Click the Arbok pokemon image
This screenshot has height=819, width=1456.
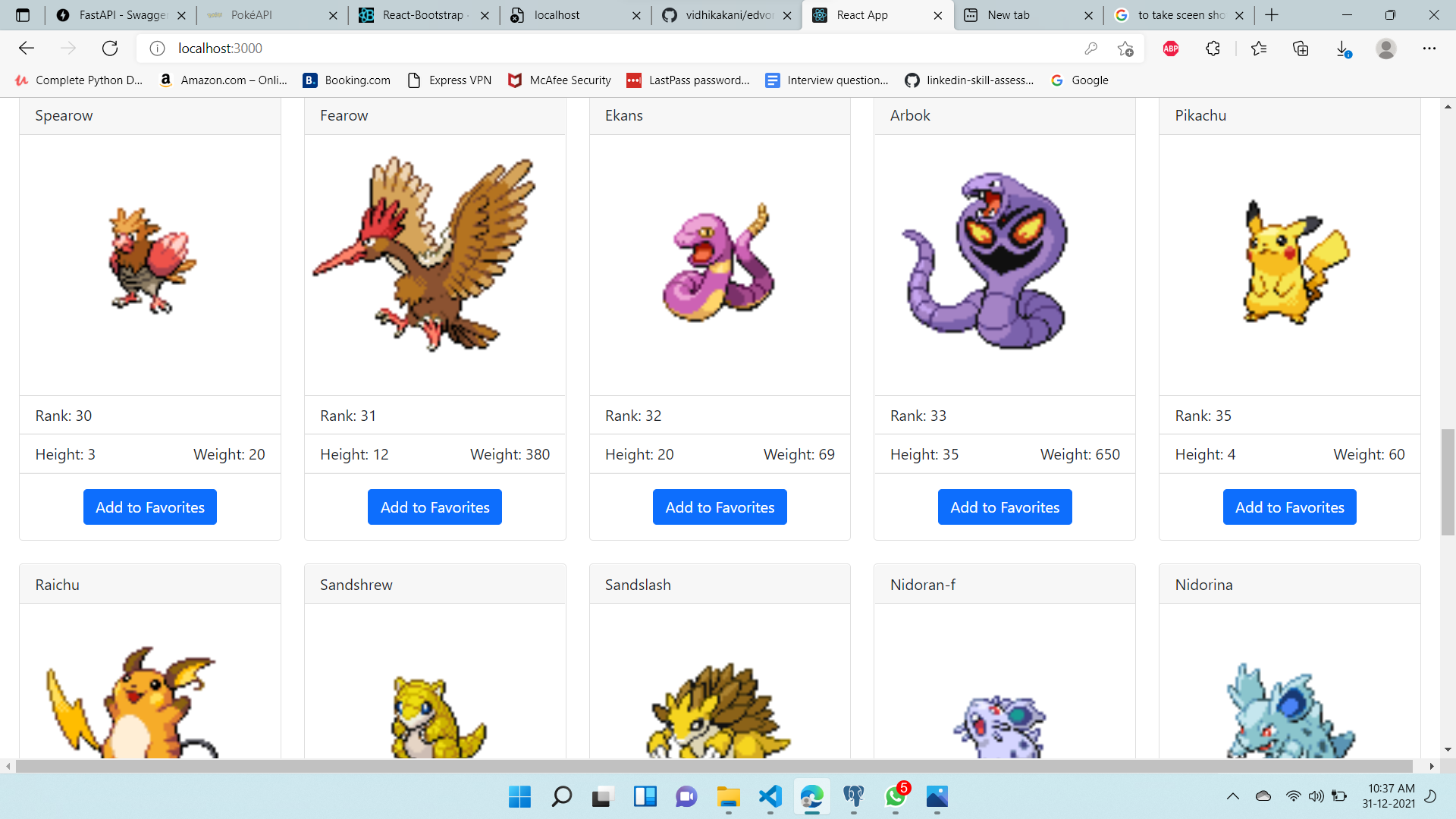[x=986, y=262]
